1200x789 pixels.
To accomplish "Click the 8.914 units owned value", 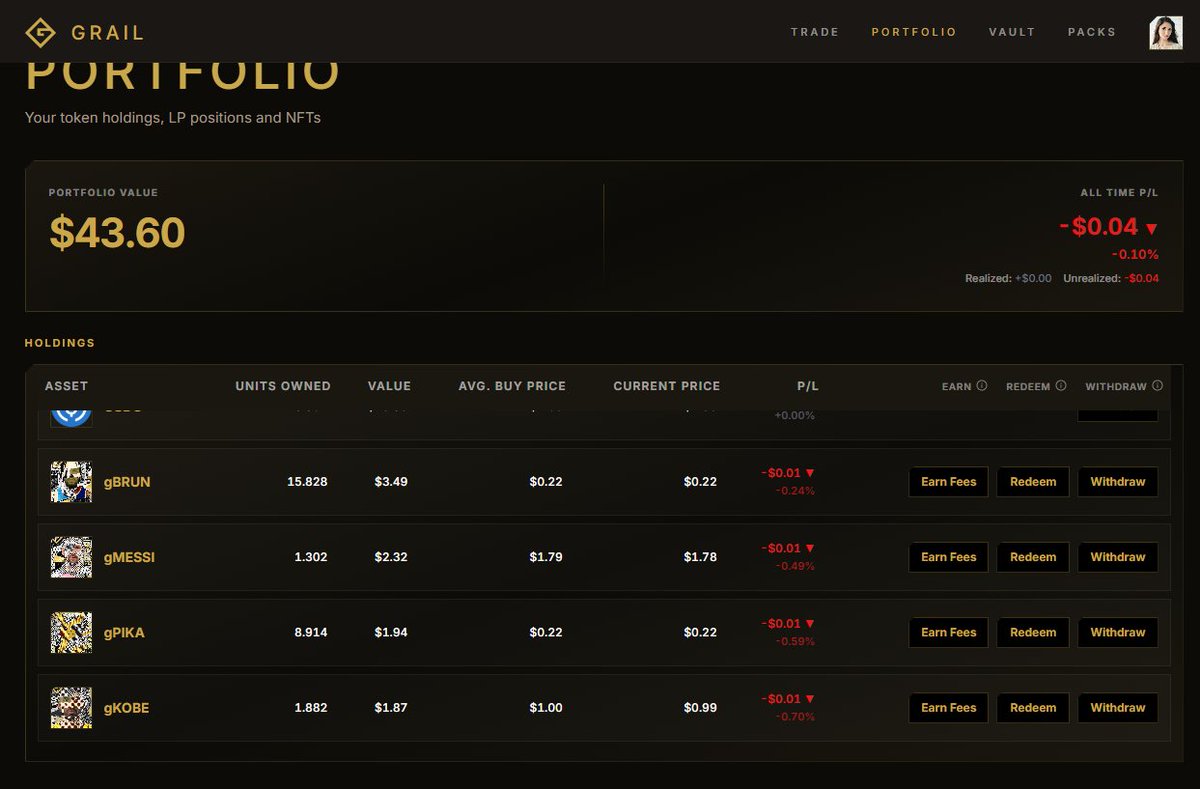I will [311, 632].
